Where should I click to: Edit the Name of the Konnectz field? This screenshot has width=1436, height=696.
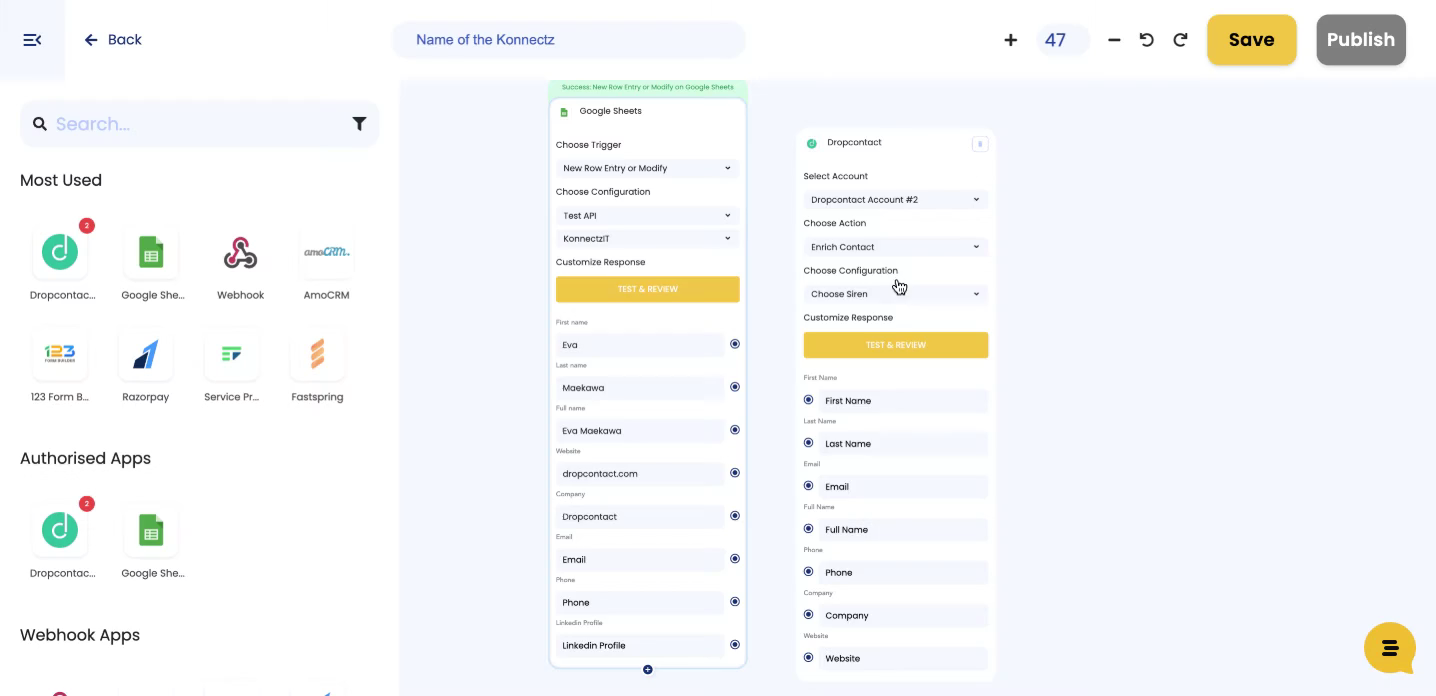569,40
